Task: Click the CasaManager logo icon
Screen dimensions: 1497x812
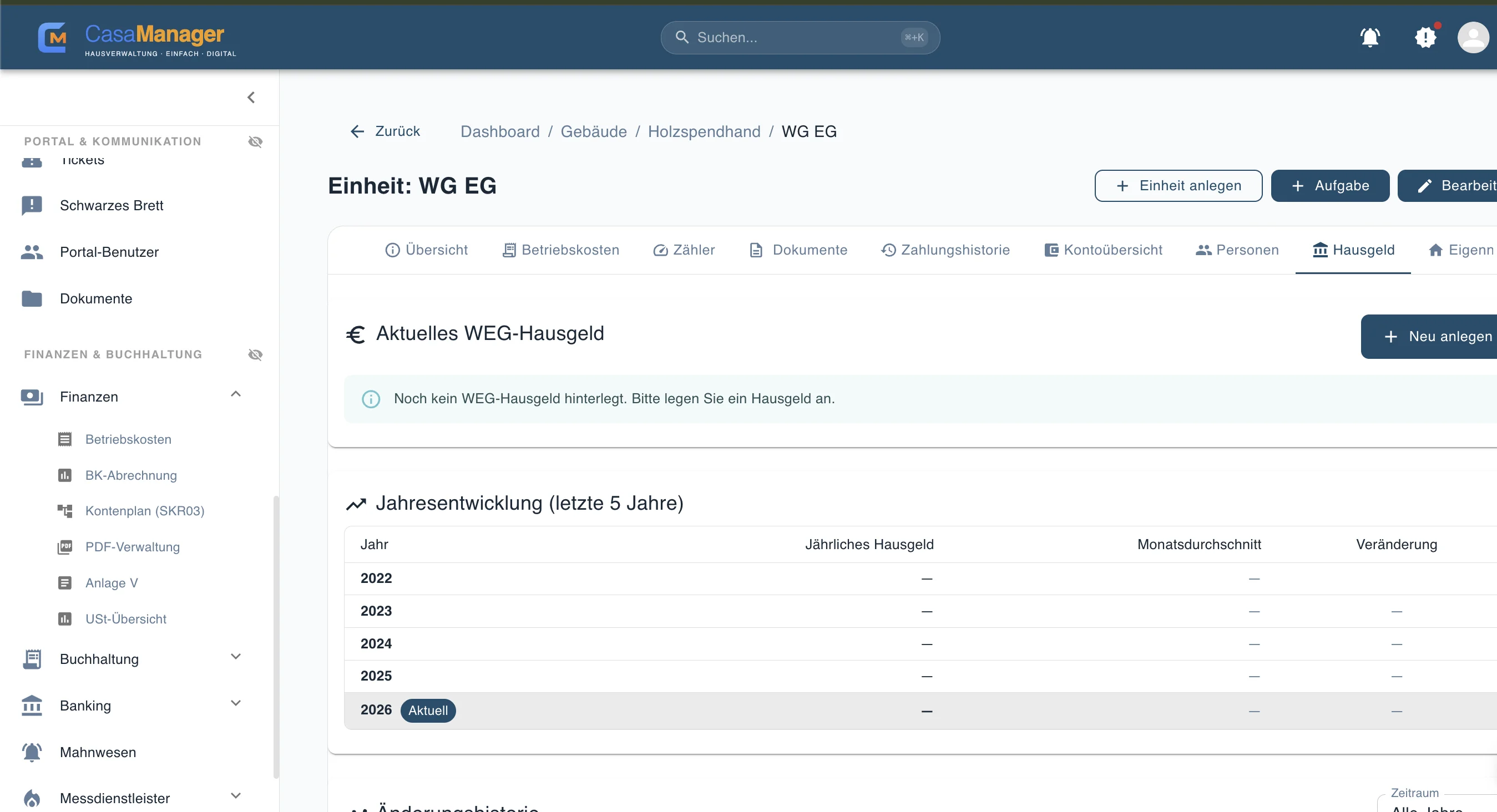Action: click(x=52, y=38)
